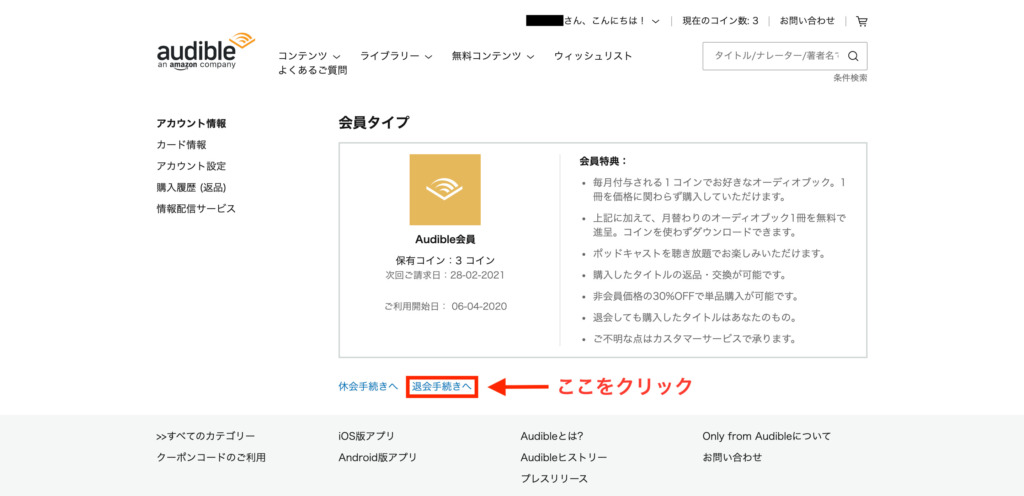The width and height of the screenshot is (1024, 496).
Task: Open Only from Audibleについて footer link
Action: click(x=767, y=436)
